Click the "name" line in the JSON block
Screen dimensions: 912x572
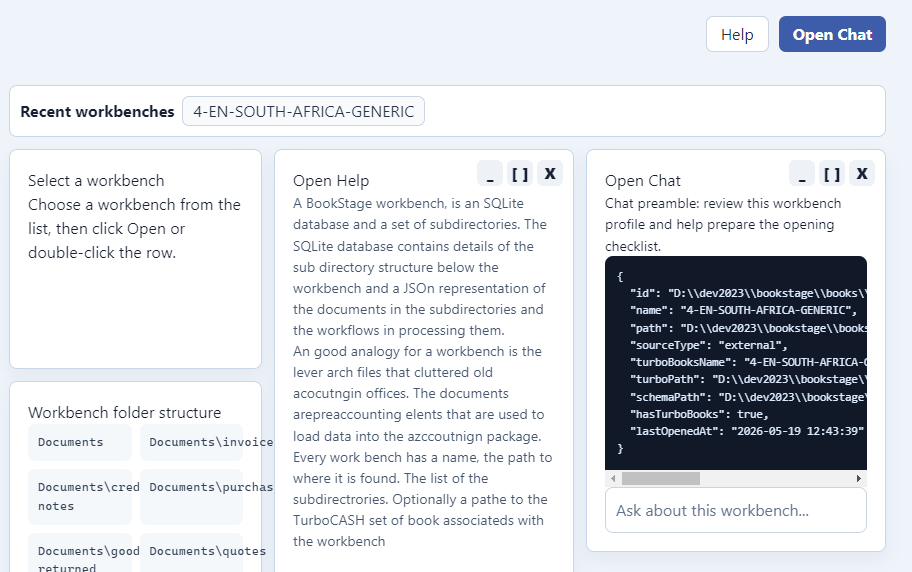pos(743,311)
